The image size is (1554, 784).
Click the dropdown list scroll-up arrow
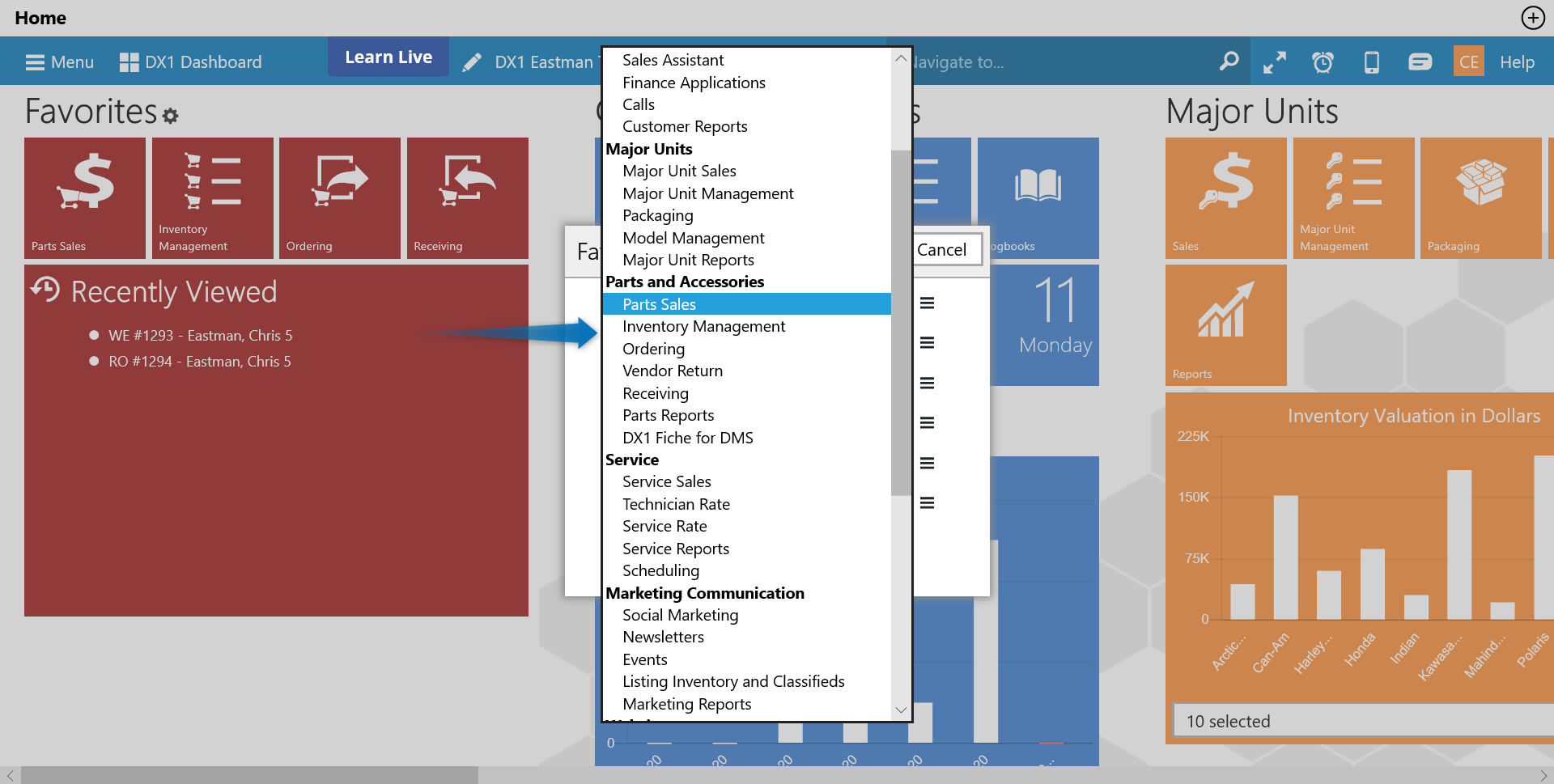coord(901,58)
